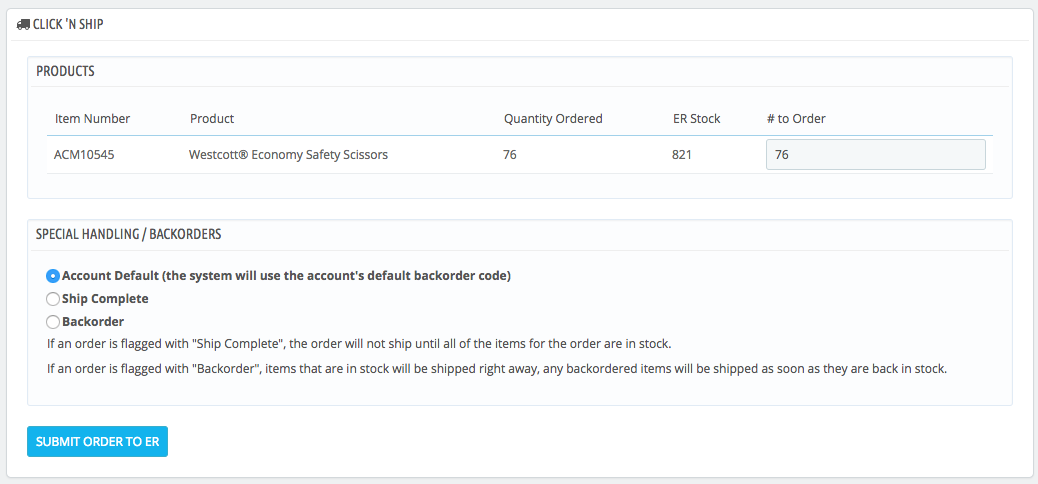Click the Products panel heading
1038x484 pixels.
[x=65, y=72]
